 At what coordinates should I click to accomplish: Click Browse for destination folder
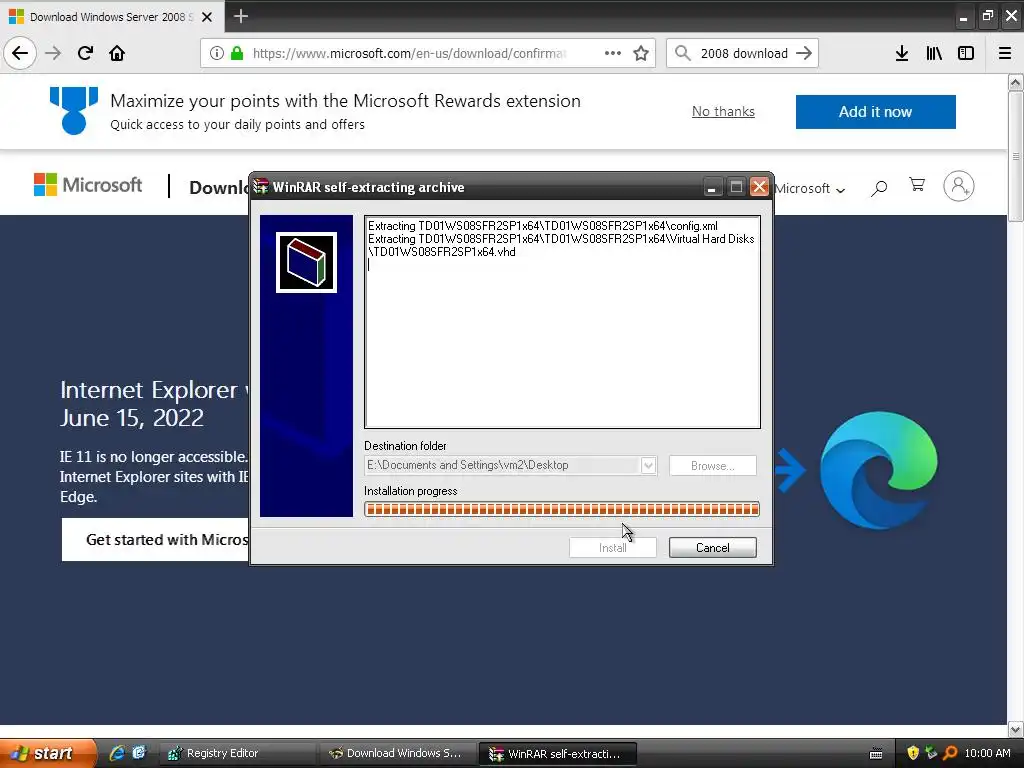point(712,466)
